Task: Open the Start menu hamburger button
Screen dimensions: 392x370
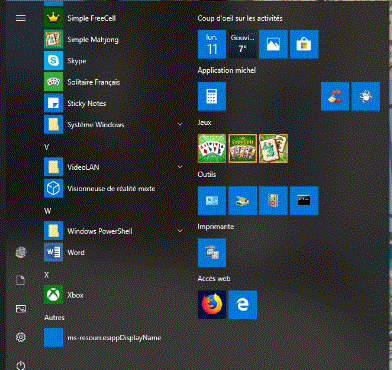Action: coord(21,18)
